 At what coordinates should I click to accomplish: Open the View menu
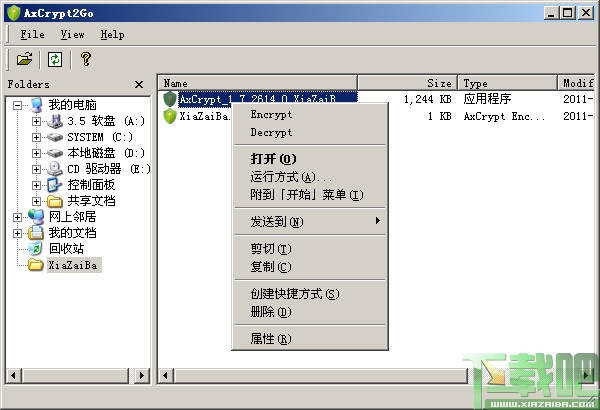point(72,34)
